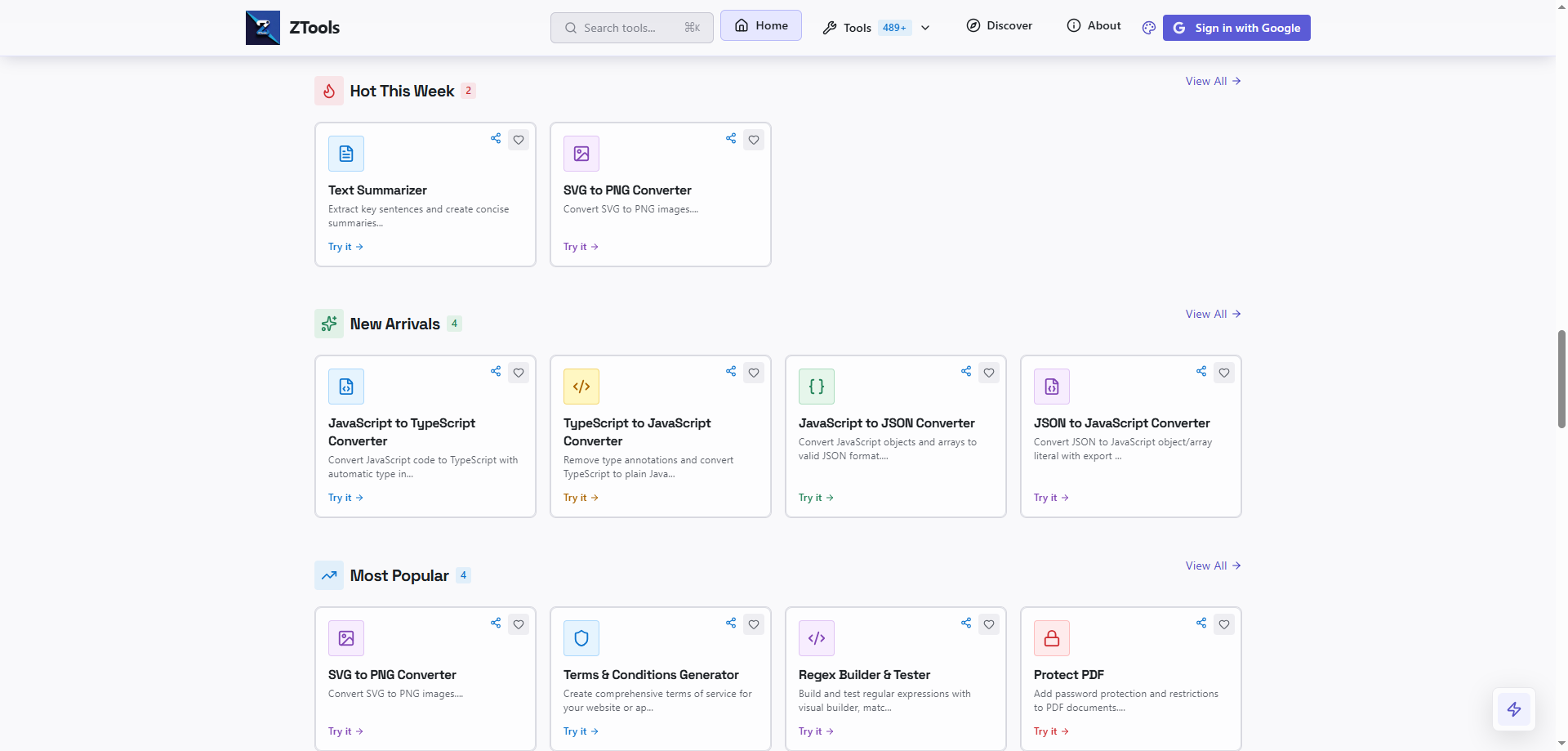Click the SVG to PNG image icon in Hot This Week
The height and width of the screenshot is (751, 1568).
[581, 154]
